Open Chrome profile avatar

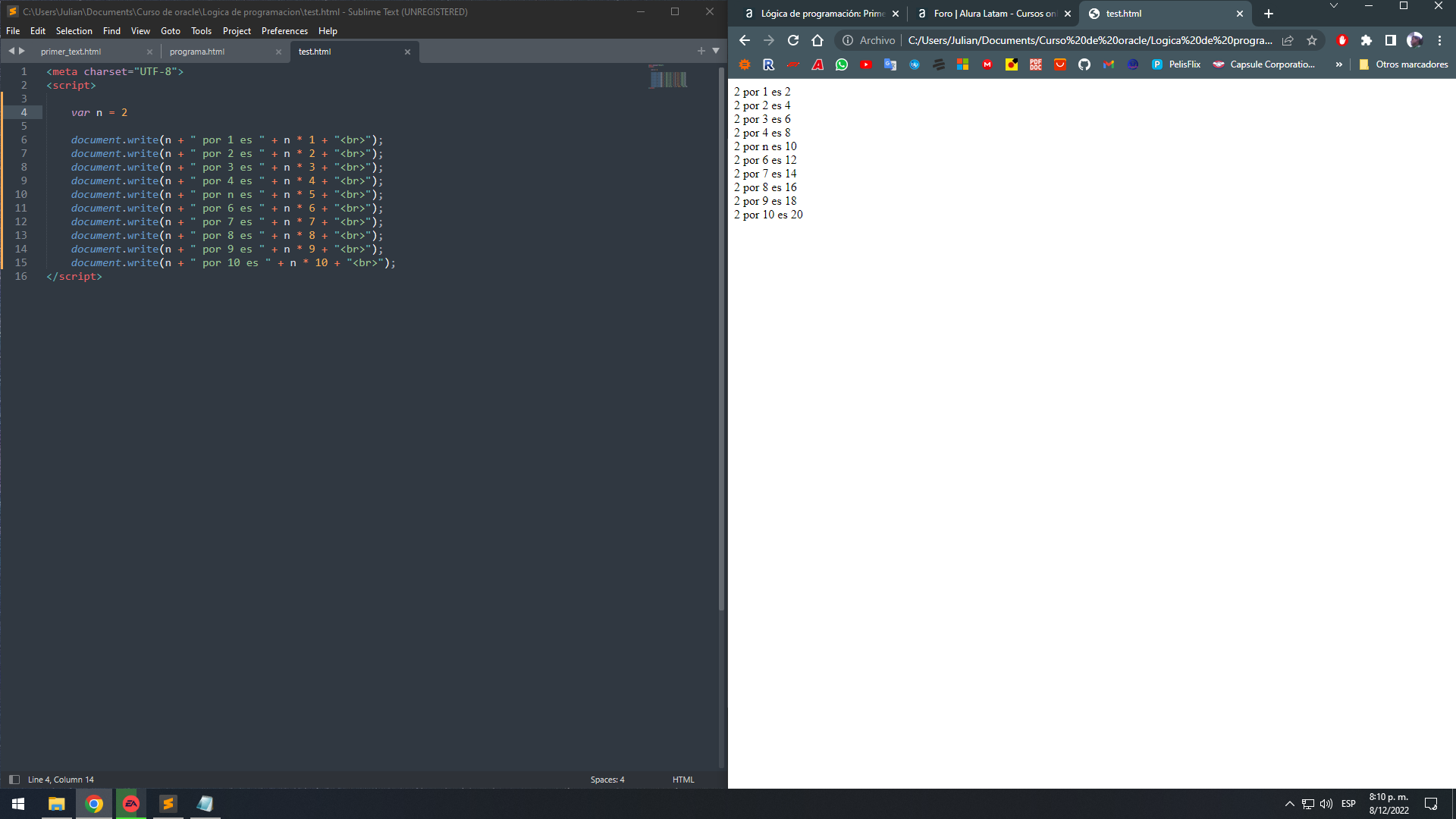pos(1415,40)
